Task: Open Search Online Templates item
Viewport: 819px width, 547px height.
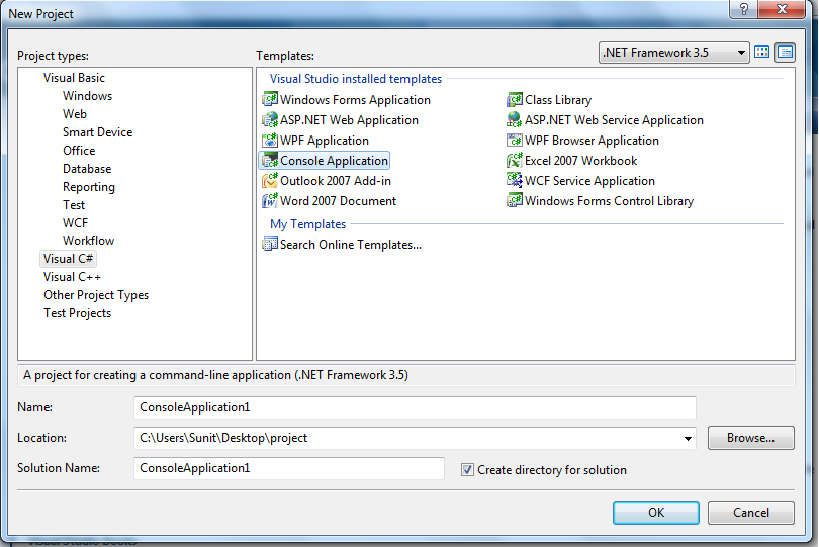Action: (342, 245)
